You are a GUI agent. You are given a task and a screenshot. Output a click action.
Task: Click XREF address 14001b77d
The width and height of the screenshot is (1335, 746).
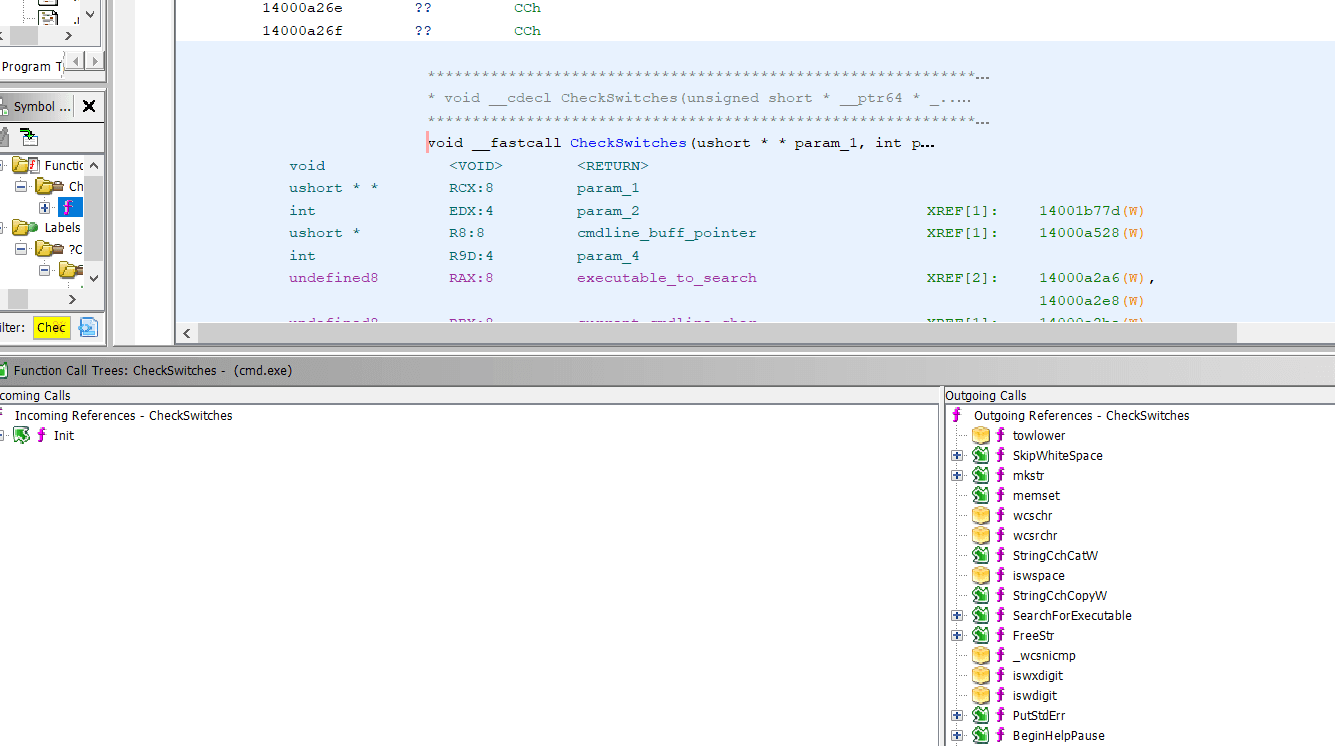pos(1080,211)
